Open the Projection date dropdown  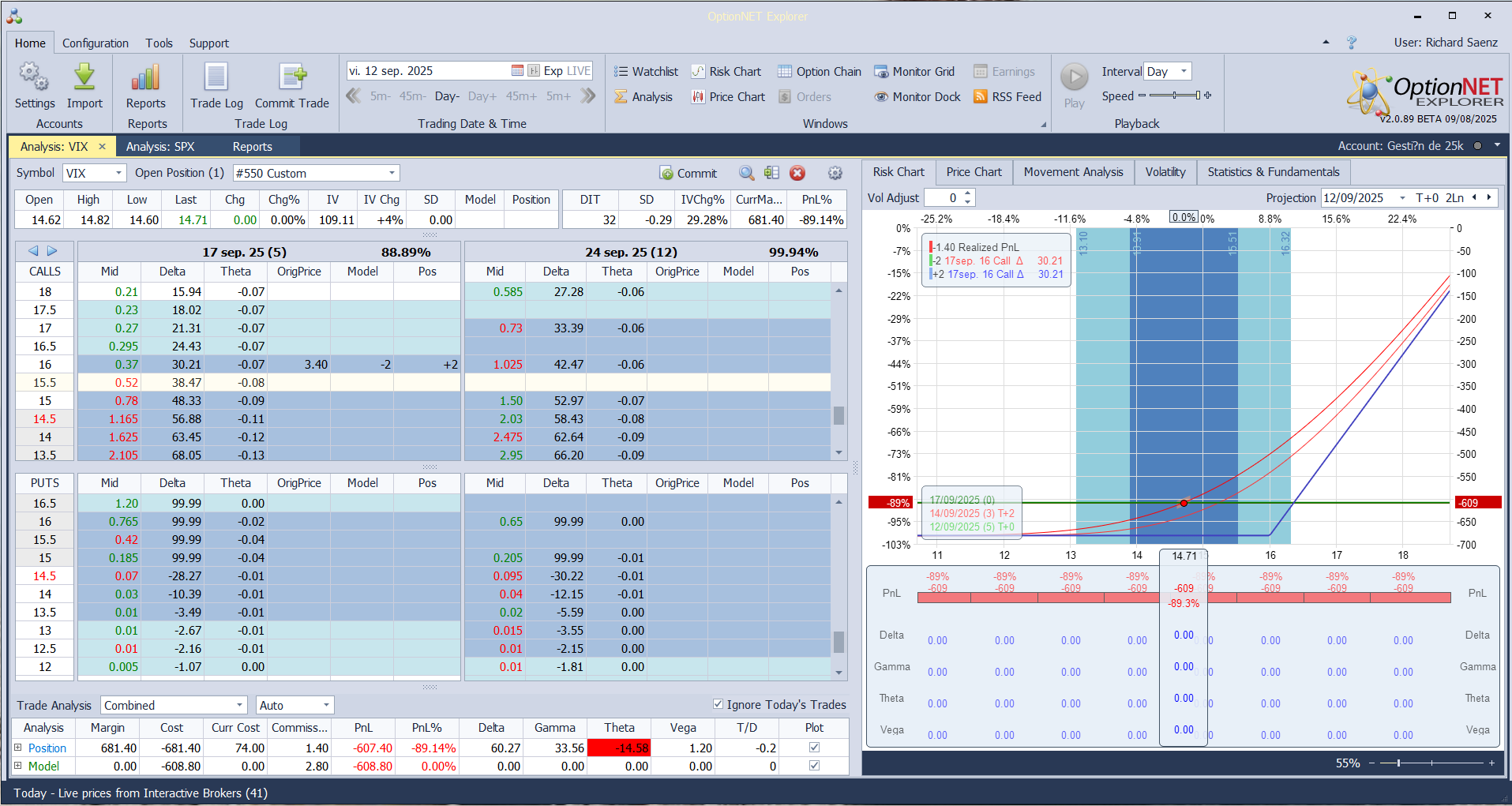pyautogui.click(x=1402, y=197)
